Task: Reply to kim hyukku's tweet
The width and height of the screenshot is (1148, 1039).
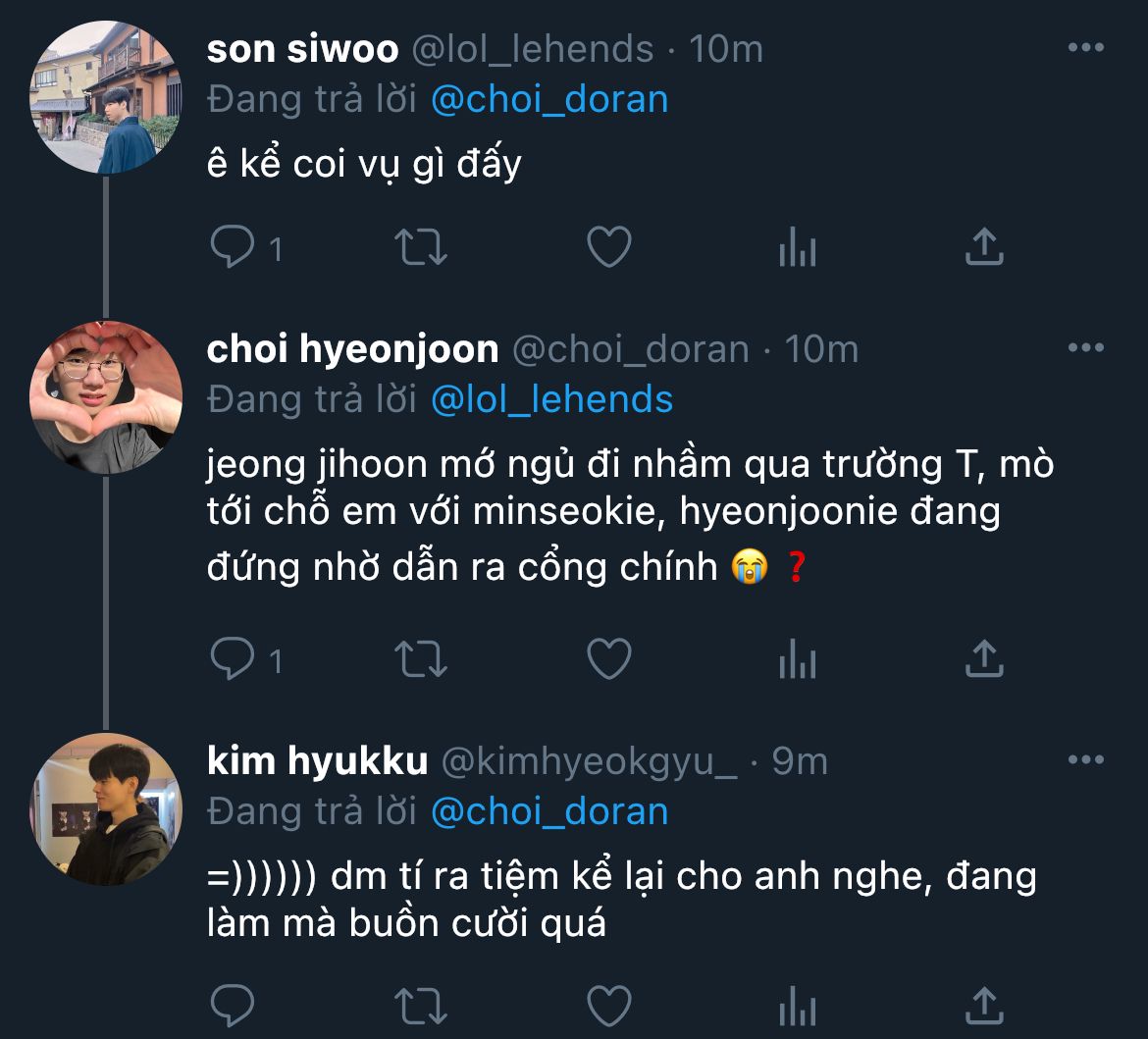Action: click(x=233, y=1006)
